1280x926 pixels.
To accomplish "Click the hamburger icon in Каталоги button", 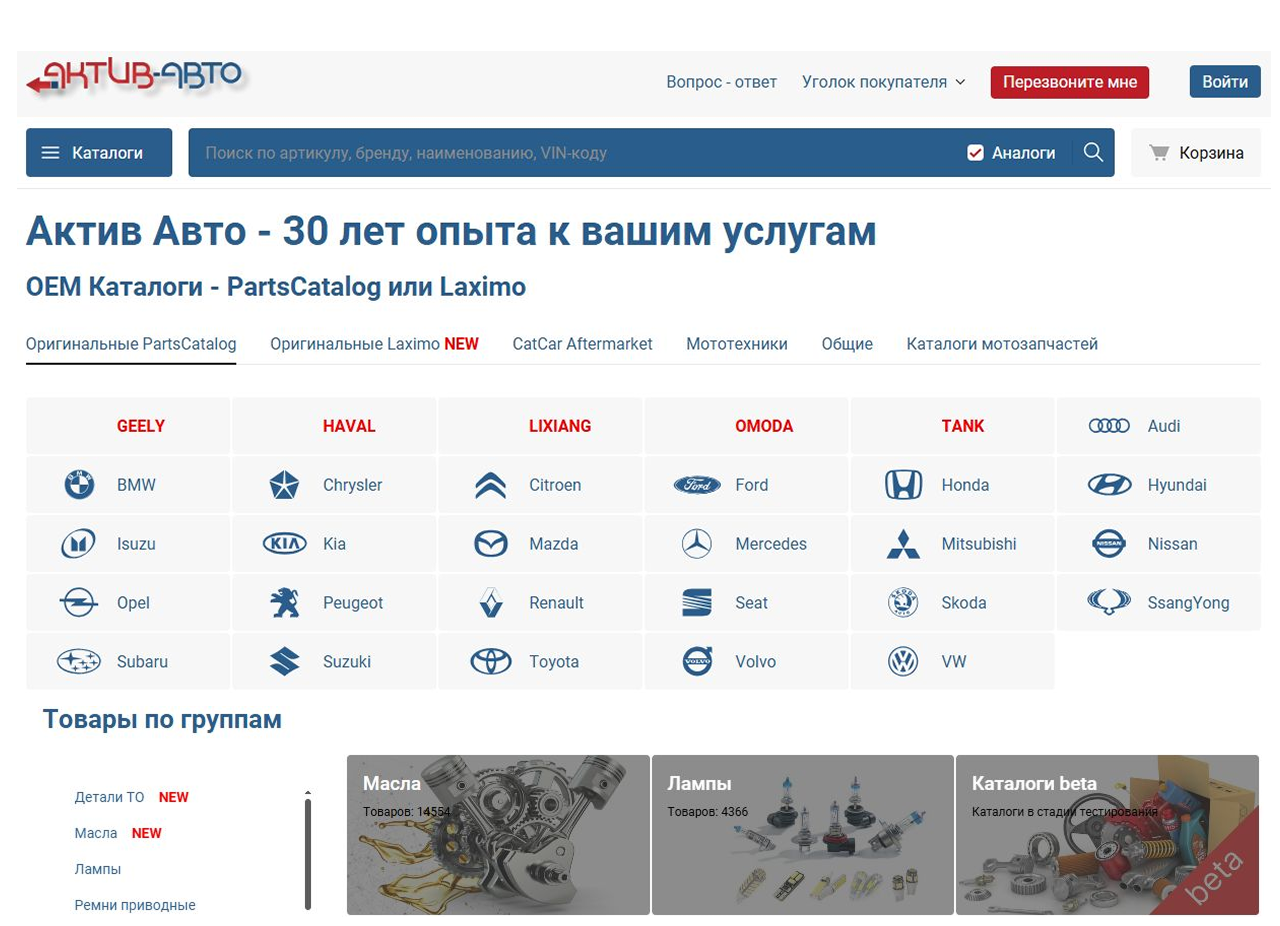I will [x=50, y=153].
